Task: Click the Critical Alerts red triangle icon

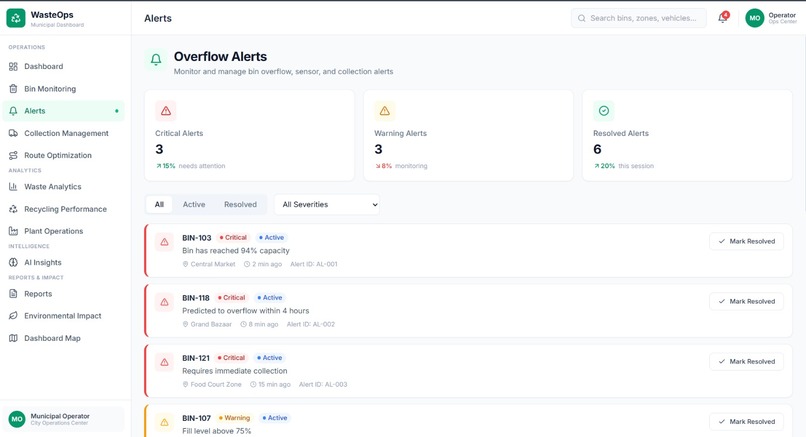Action: [166, 111]
